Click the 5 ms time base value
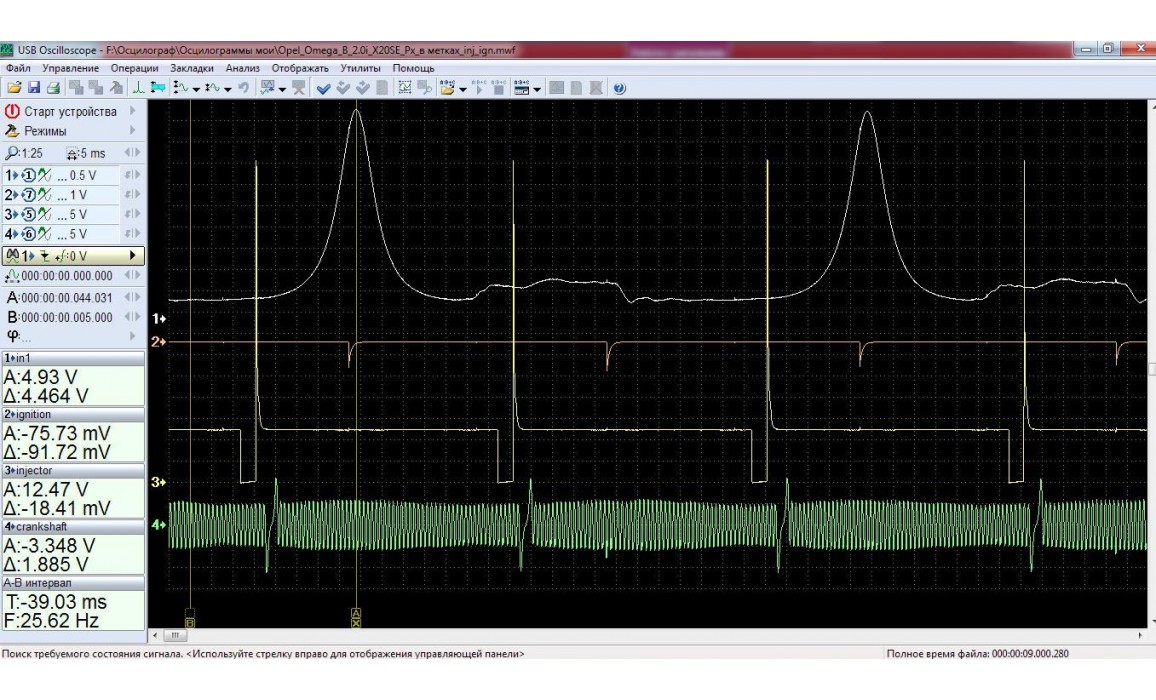 [93, 154]
